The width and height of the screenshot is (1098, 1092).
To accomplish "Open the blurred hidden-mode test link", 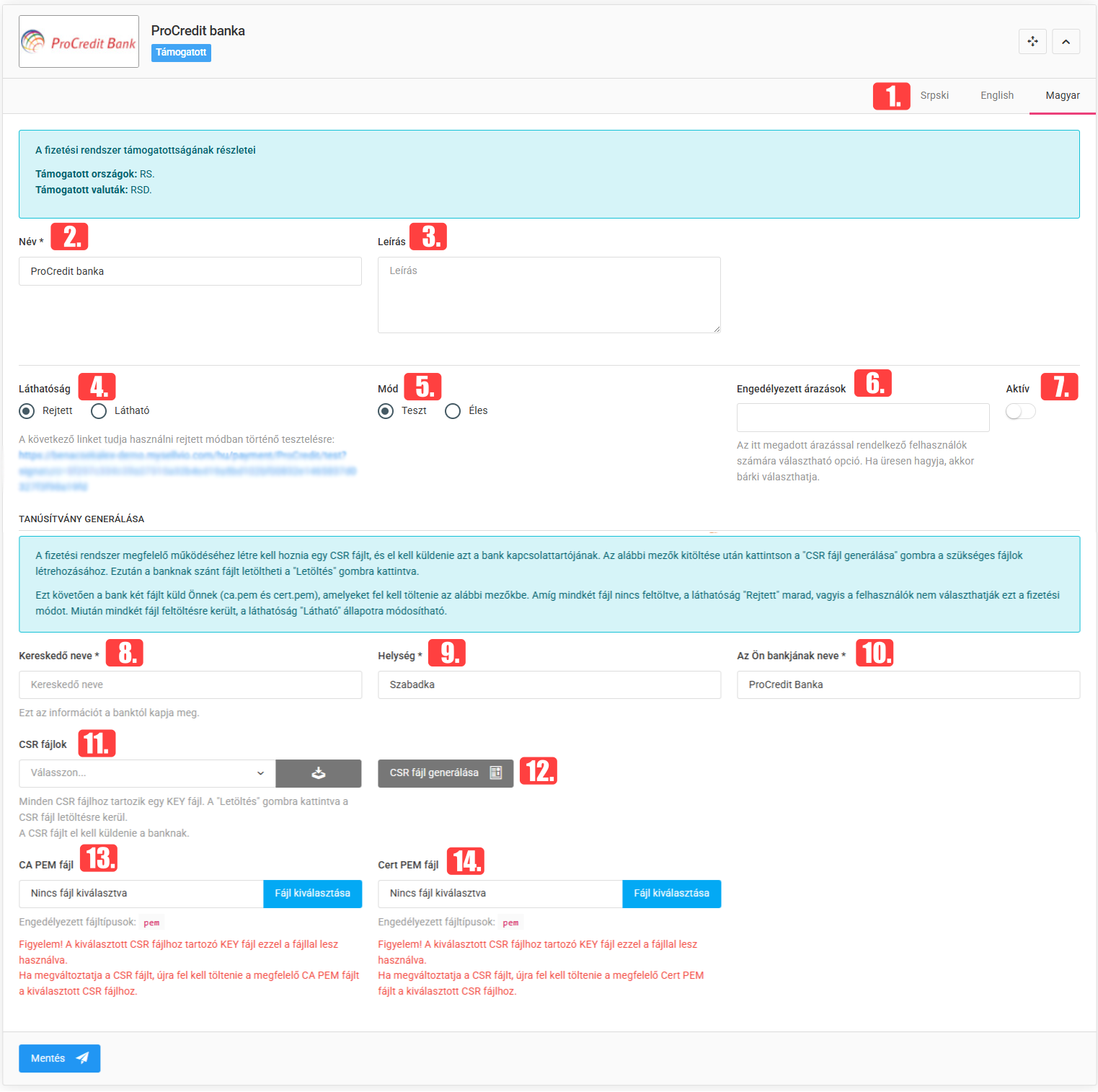I will pyautogui.click(x=187, y=471).
